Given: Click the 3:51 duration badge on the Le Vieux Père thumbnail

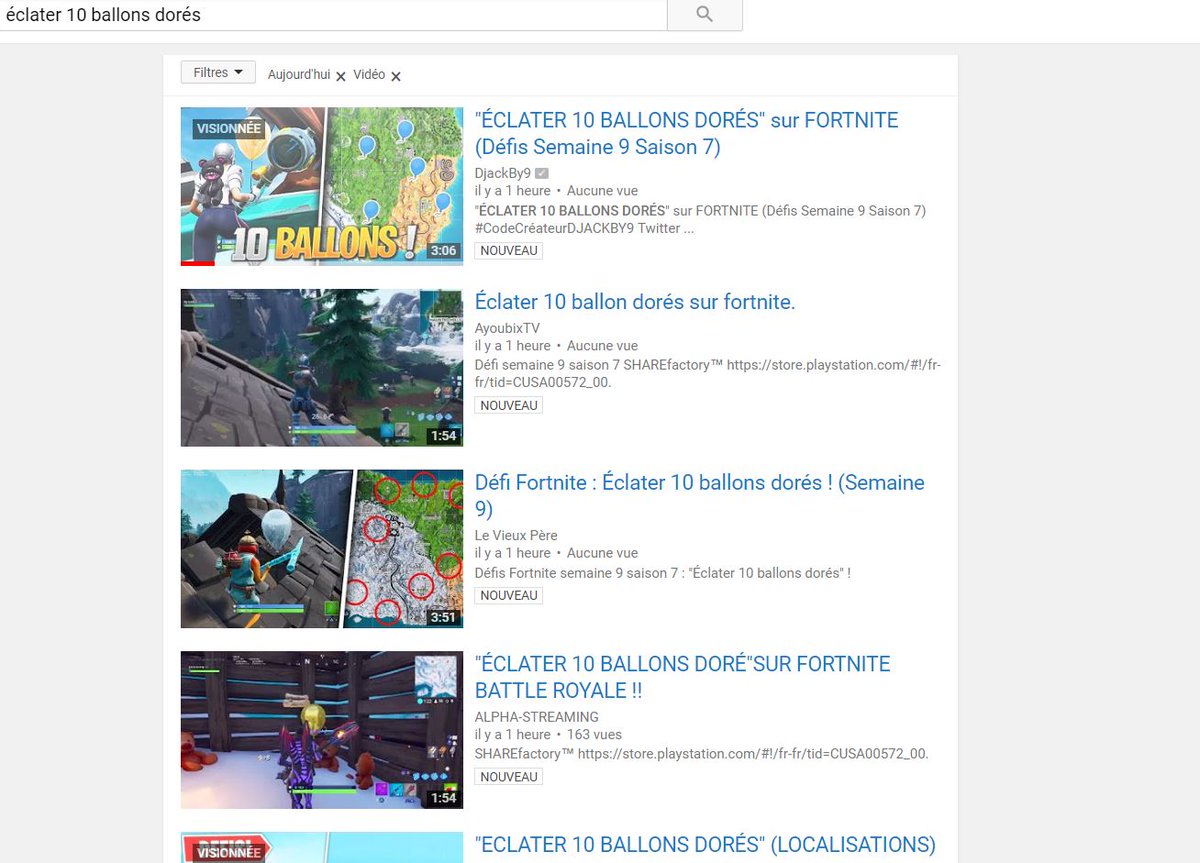Looking at the screenshot, I should pos(443,617).
